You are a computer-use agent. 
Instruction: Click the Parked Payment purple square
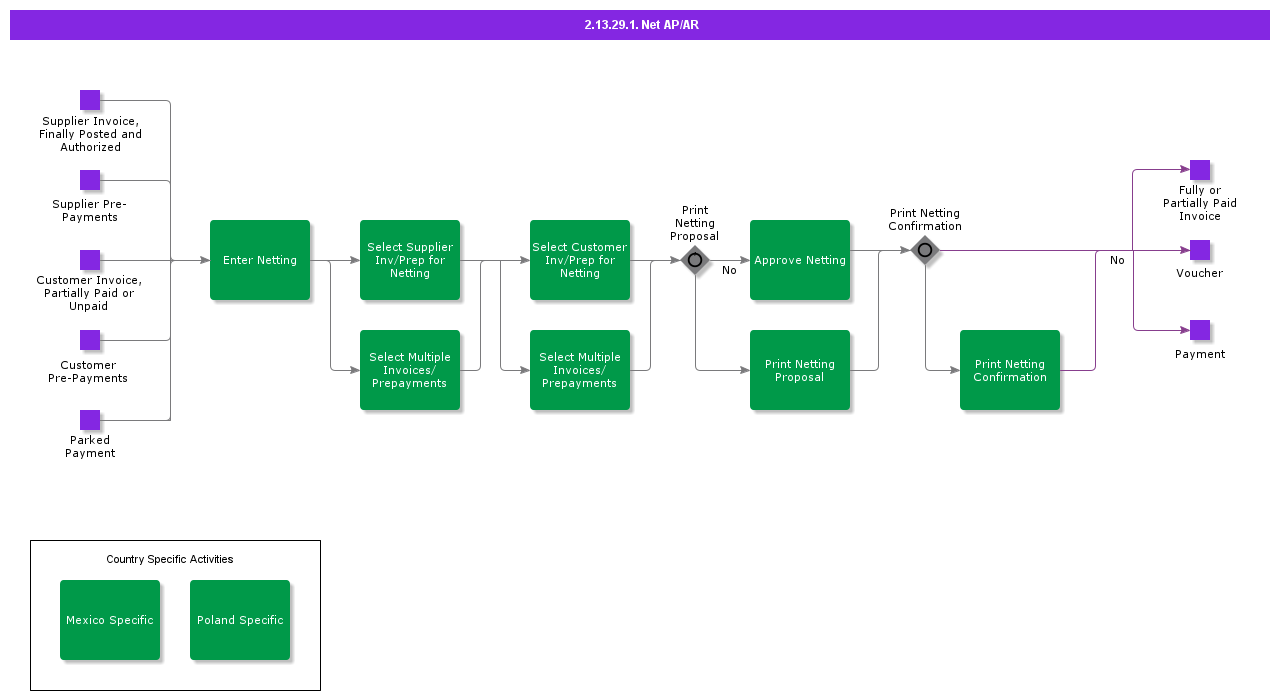tap(90, 420)
